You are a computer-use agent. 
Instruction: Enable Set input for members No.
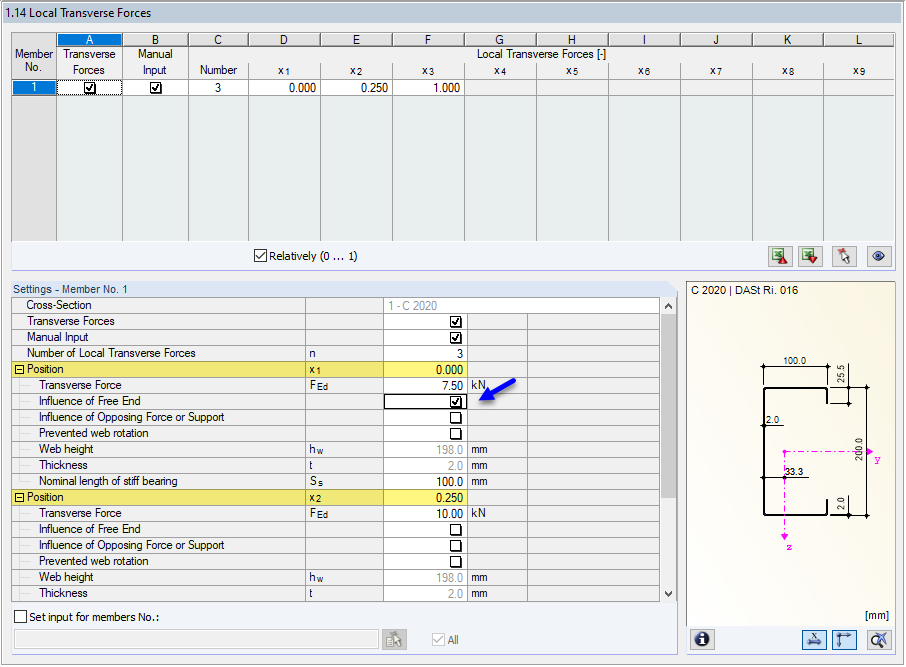click(18, 616)
